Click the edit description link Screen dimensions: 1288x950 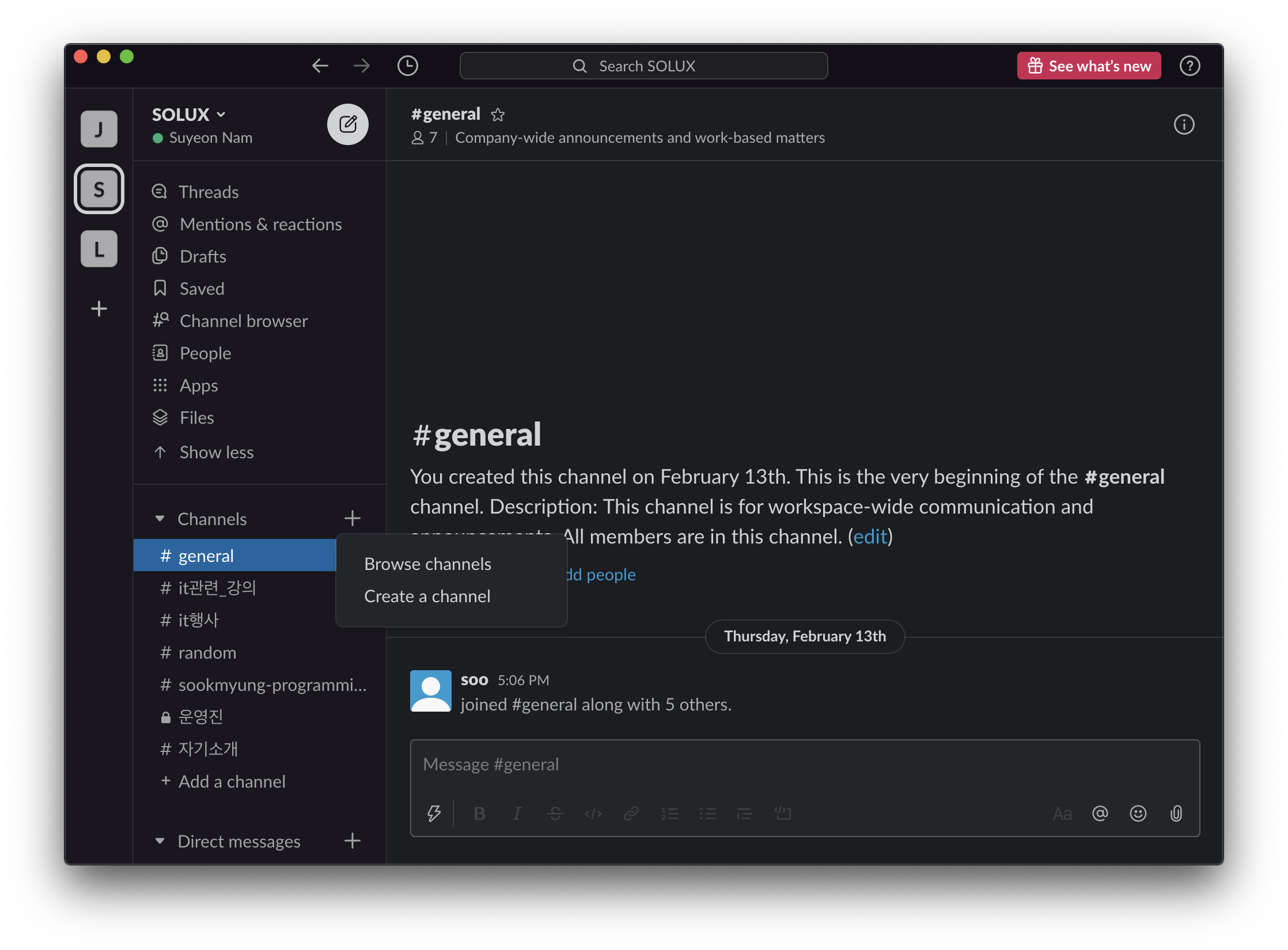870,537
